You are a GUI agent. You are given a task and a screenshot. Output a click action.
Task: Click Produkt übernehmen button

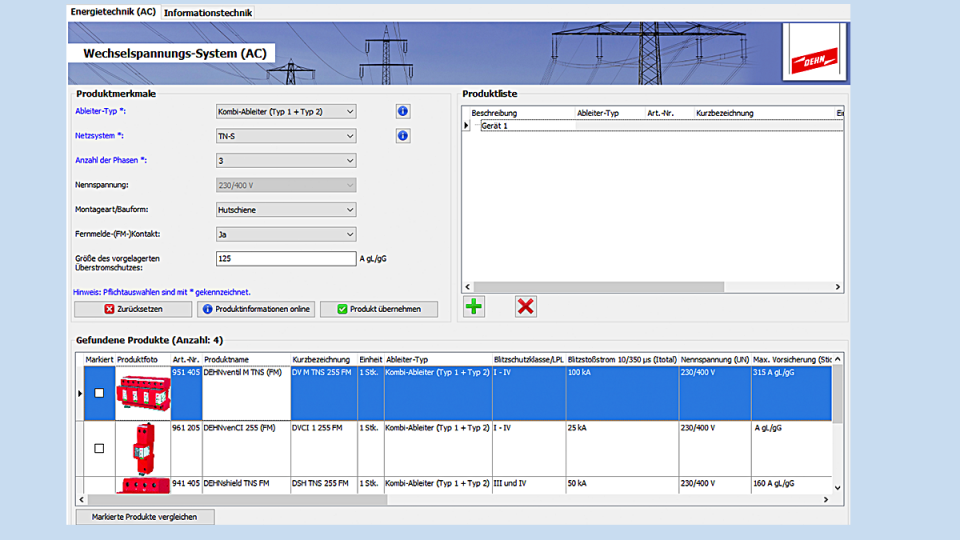pos(379,309)
